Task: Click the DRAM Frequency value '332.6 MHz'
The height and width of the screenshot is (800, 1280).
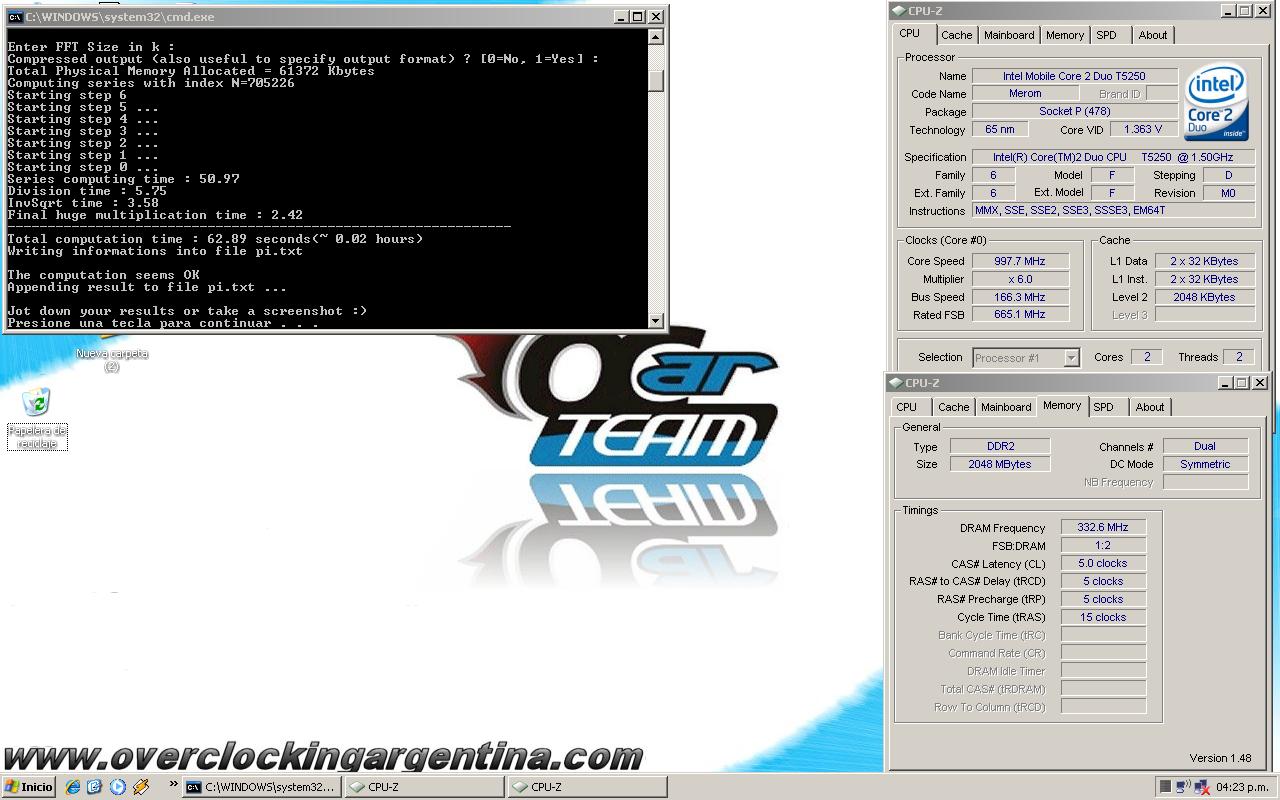Action: point(1103,527)
